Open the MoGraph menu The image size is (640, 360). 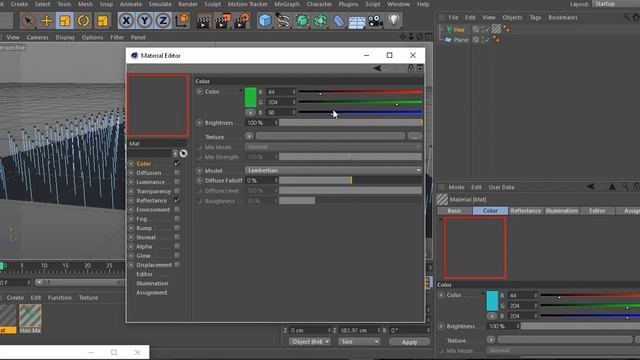287,4
